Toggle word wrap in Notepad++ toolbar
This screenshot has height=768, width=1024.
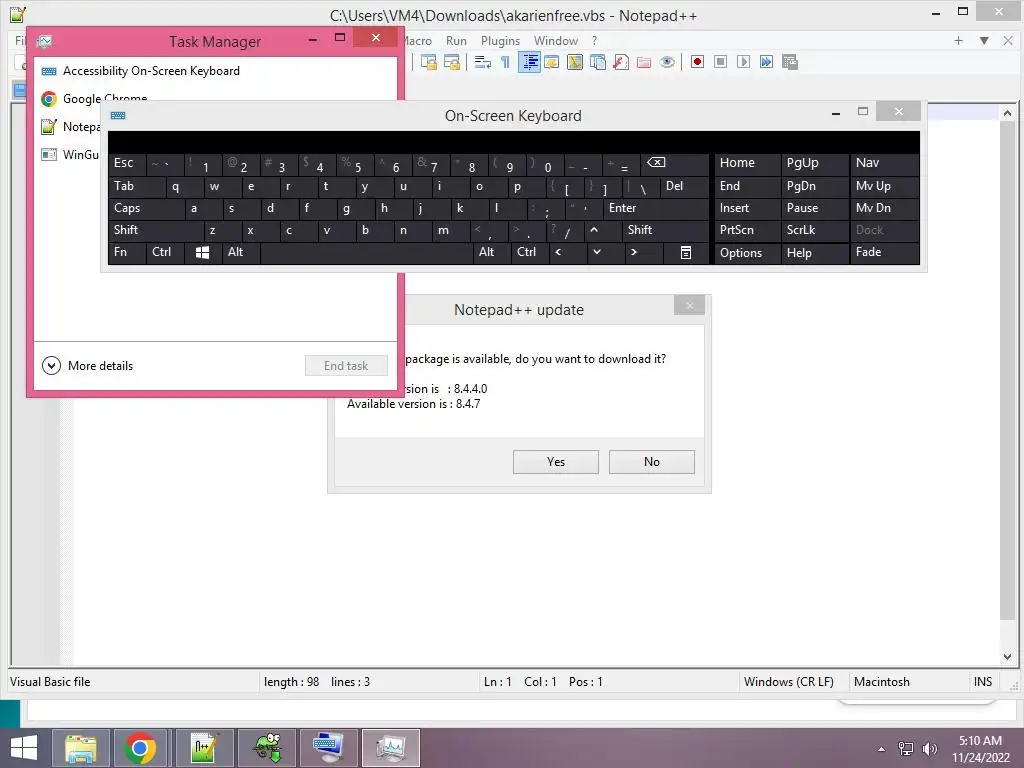[x=483, y=62]
